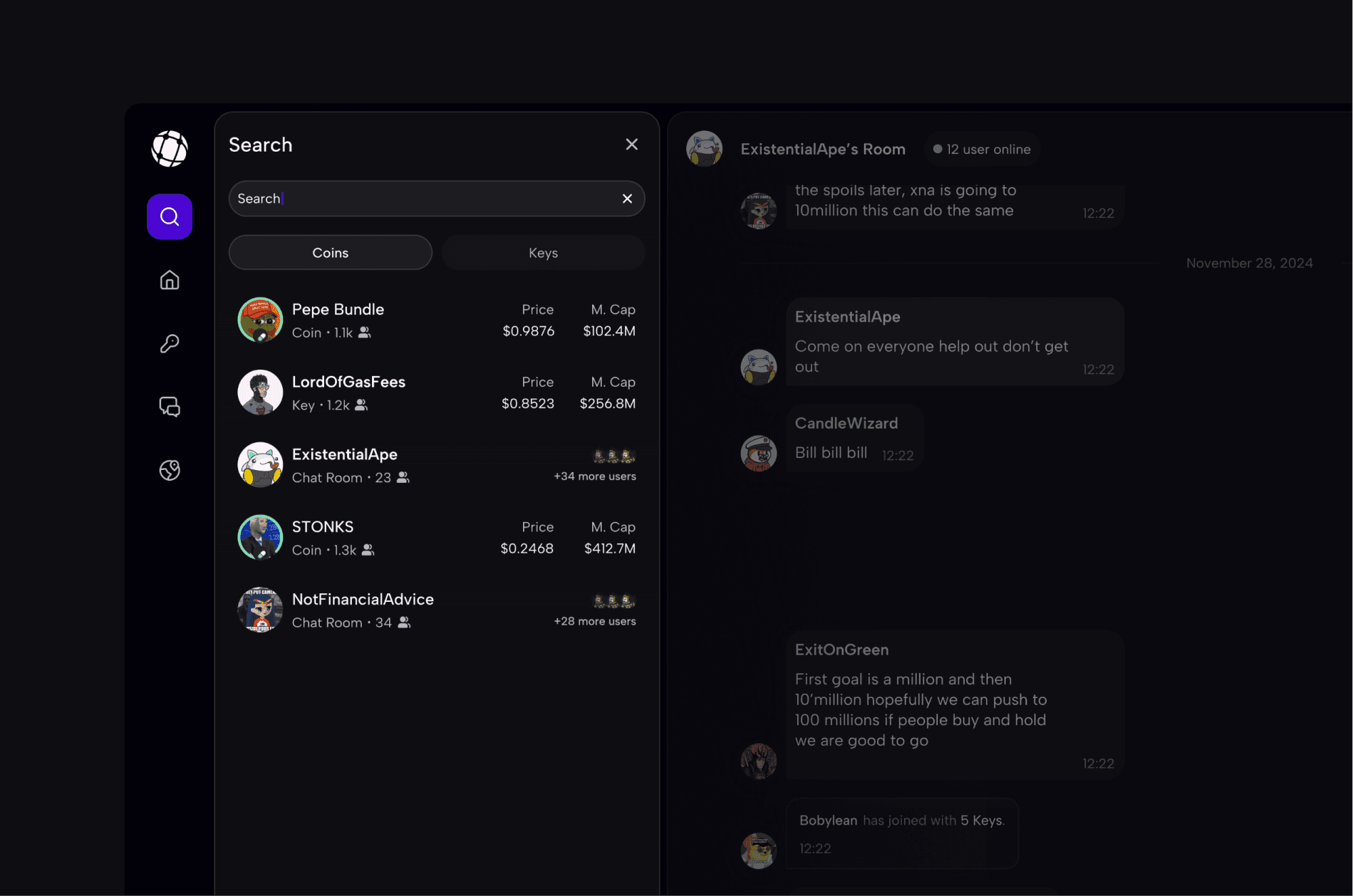1353x896 pixels.
Task: Click user avatars stack on NotFinancialAdvice row
Action: pos(614,601)
